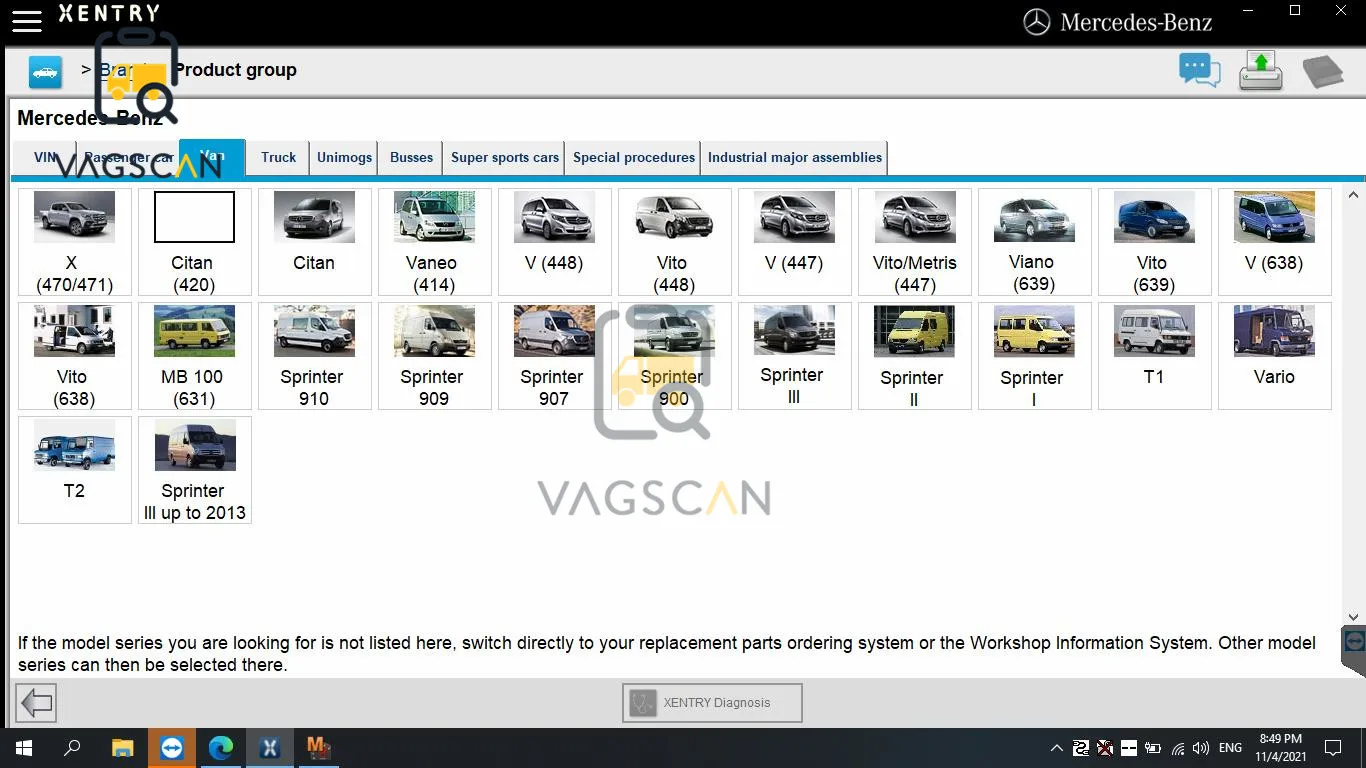The height and width of the screenshot is (768, 1366).
Task: Click the scrollbar down arrow
Action: [1354, 618]
